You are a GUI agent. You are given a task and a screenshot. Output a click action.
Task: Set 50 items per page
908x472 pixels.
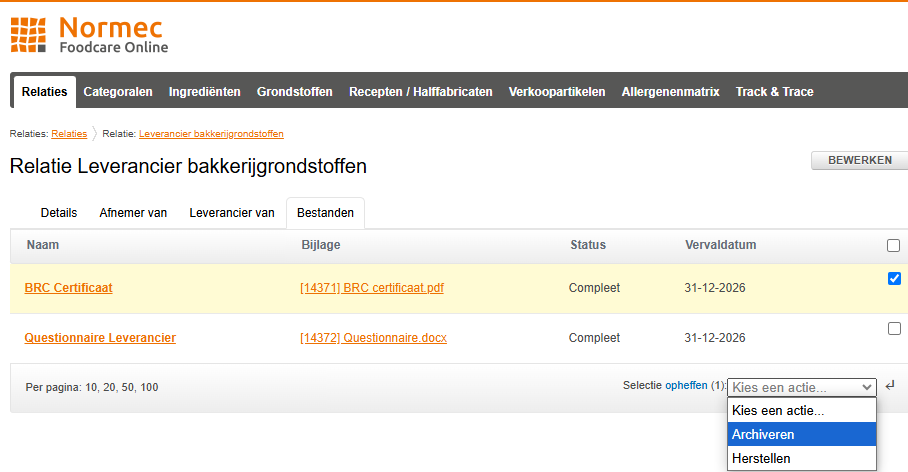coord(127,387)
